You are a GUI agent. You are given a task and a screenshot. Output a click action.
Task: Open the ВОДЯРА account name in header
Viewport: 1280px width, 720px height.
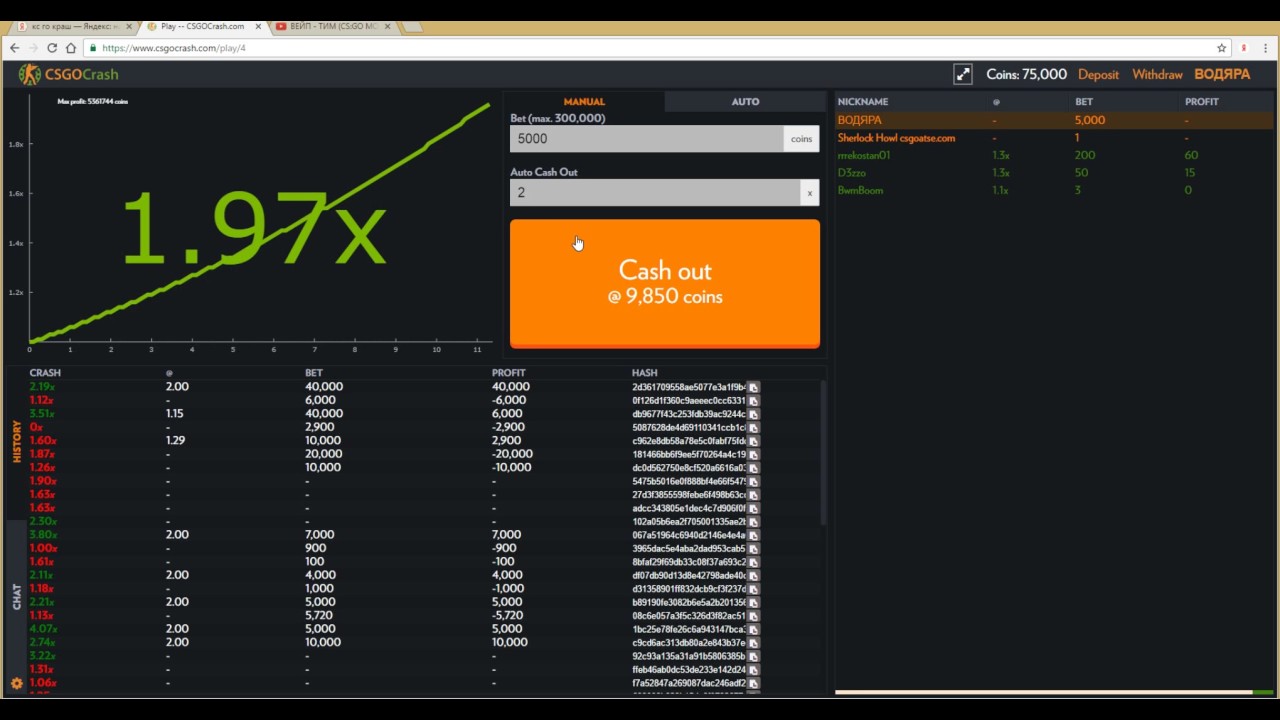(1222, 74)
